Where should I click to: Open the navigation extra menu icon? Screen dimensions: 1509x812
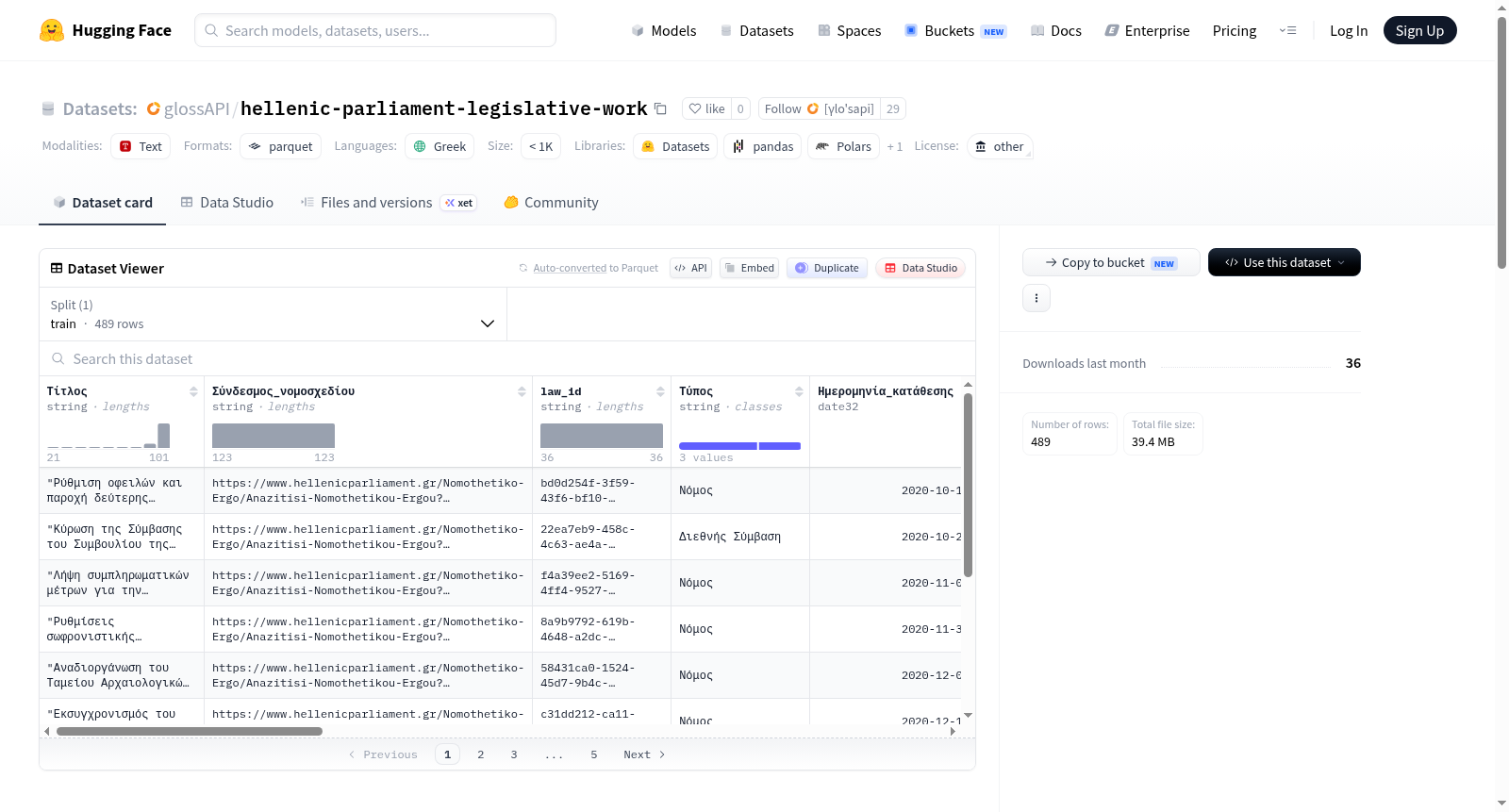[x=1287, y=30]
